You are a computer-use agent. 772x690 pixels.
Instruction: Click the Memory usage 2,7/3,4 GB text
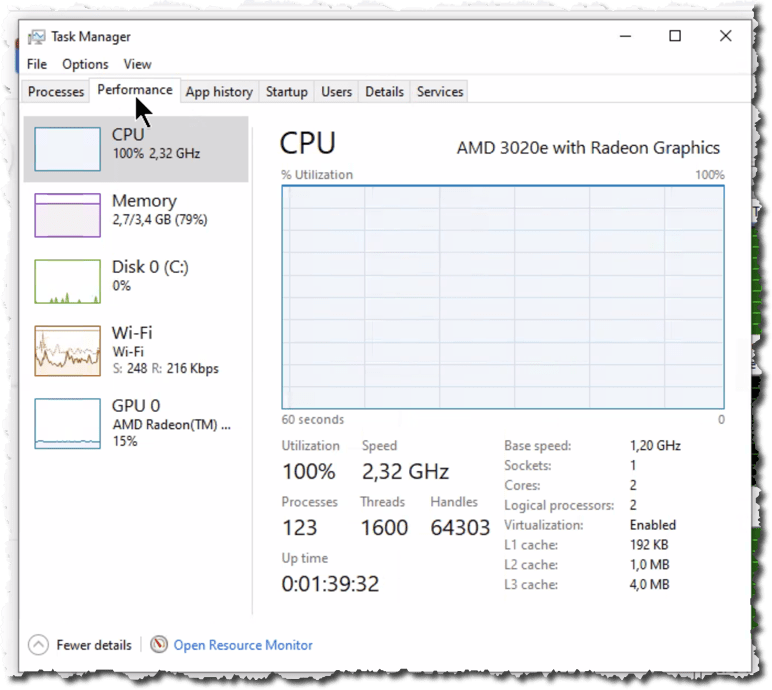(160, 220)
